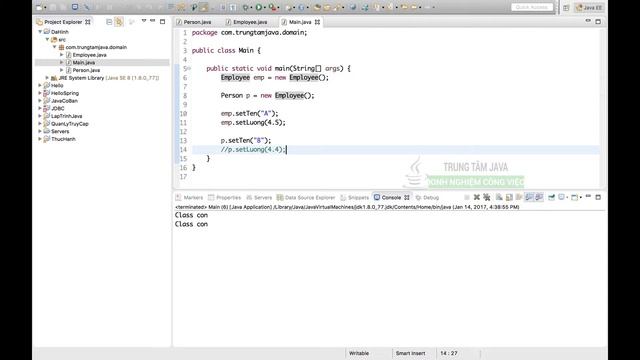Image resolution: width=640 pixels, height=360 pixels.
Task: Open the Java EE perspective
Action: (589, 7)
